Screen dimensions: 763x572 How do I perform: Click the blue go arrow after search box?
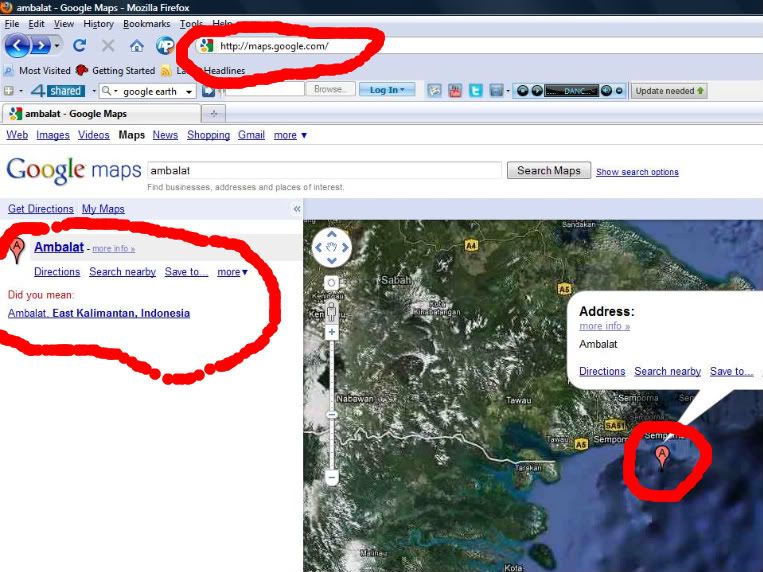click(208, 91)
